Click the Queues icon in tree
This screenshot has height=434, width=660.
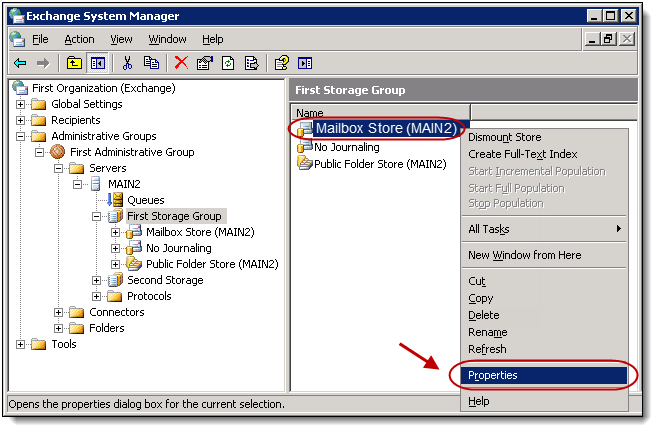pos(115,200)
